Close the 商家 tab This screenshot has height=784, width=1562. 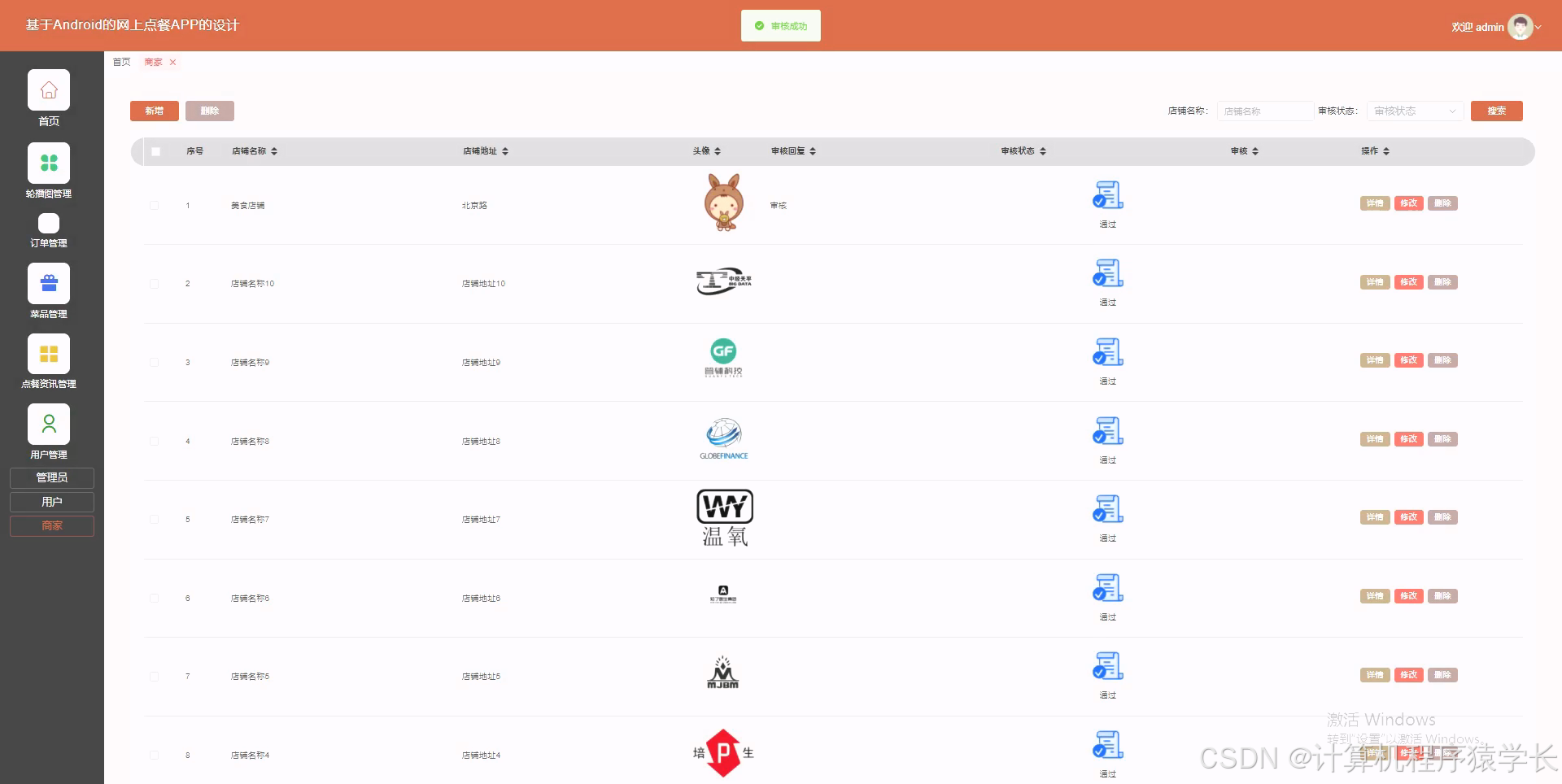point(172,62)
